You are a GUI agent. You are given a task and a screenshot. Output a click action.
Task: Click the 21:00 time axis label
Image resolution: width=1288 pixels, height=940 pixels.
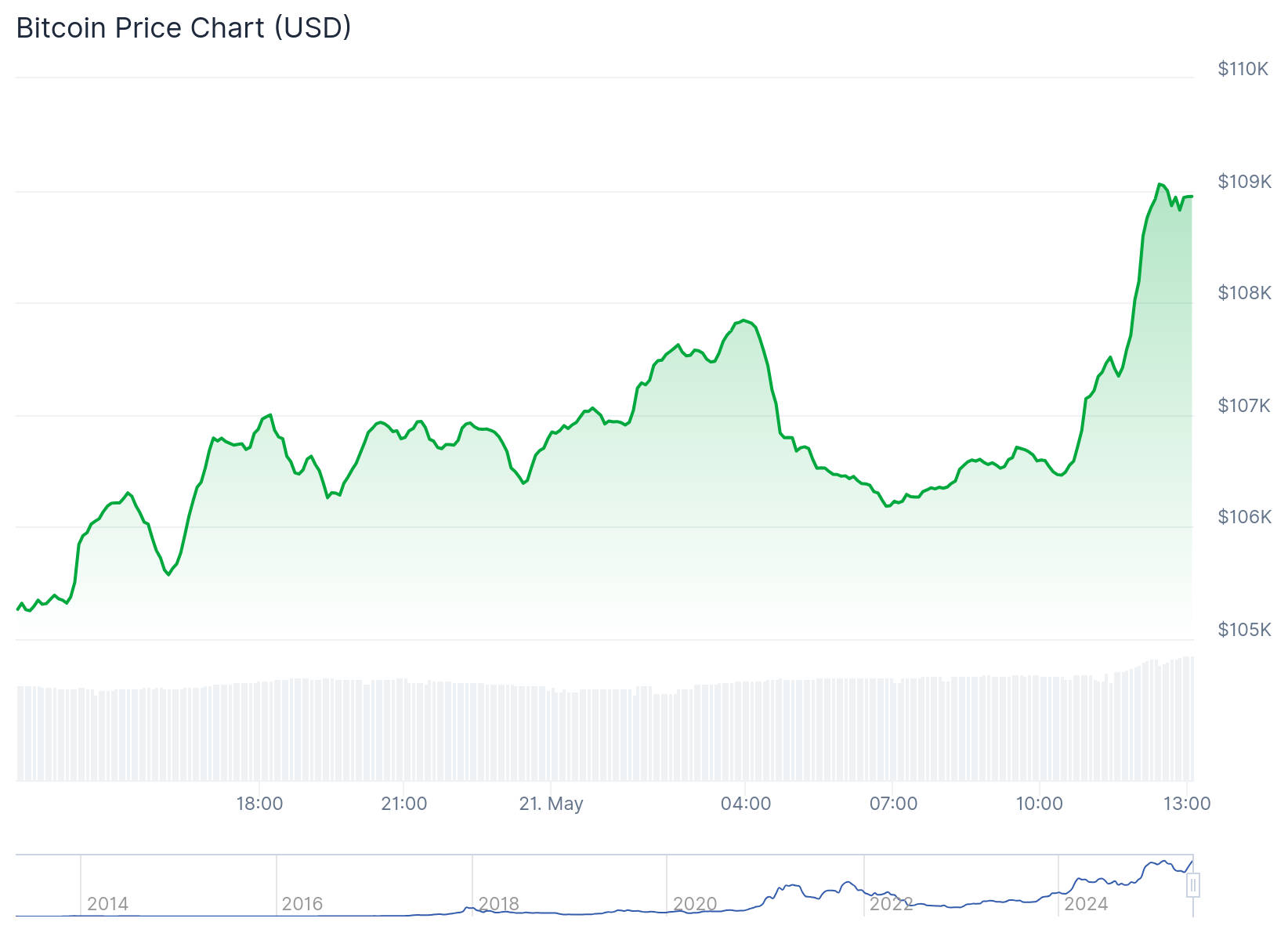click(x=404, y=804)
